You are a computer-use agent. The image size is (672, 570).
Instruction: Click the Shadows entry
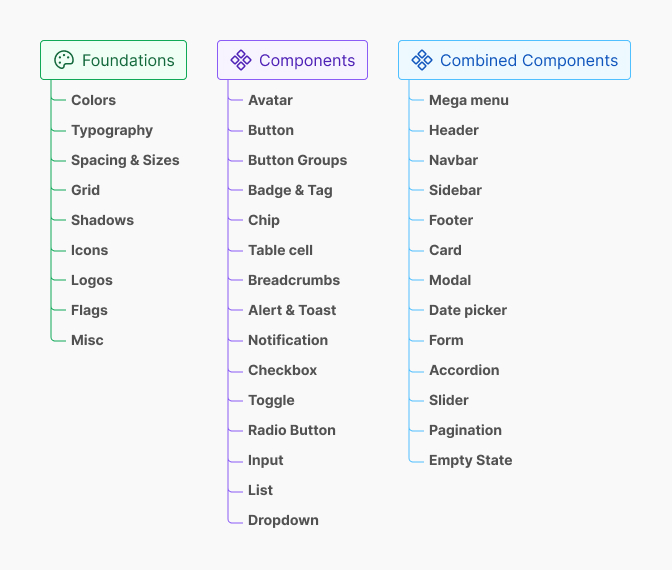(x=102, y=220)
